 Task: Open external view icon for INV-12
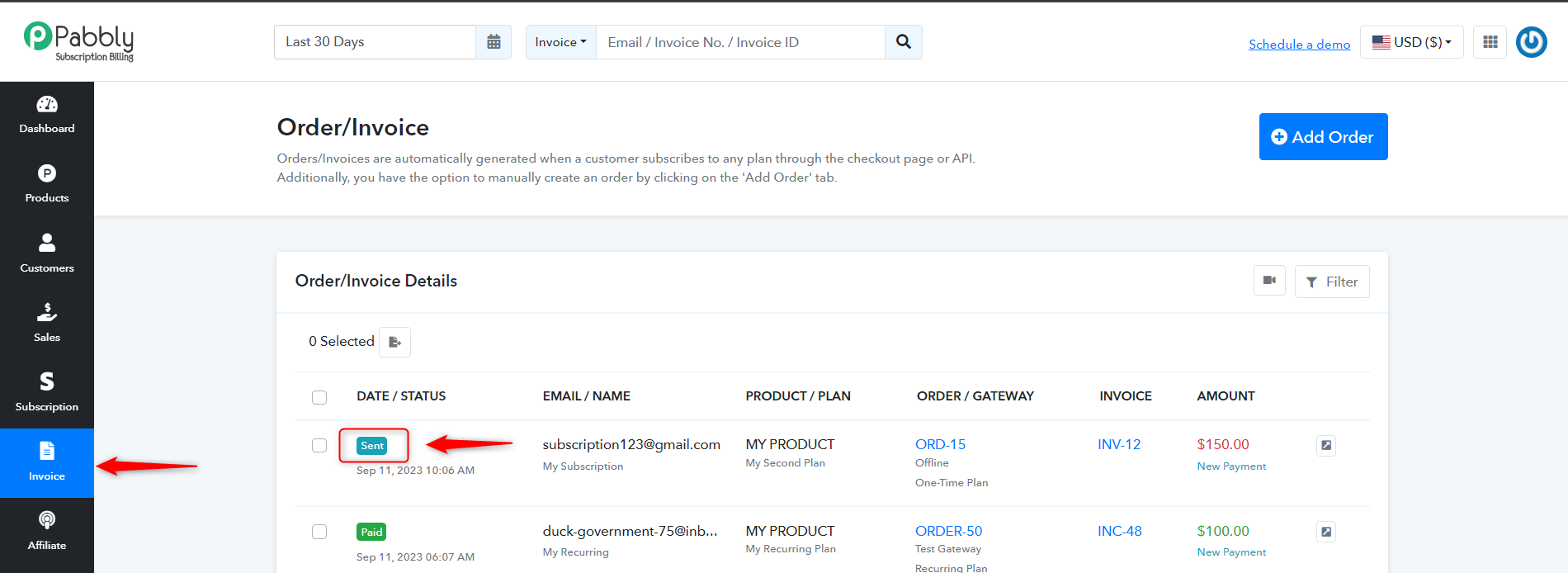[x=1326, y=445]
